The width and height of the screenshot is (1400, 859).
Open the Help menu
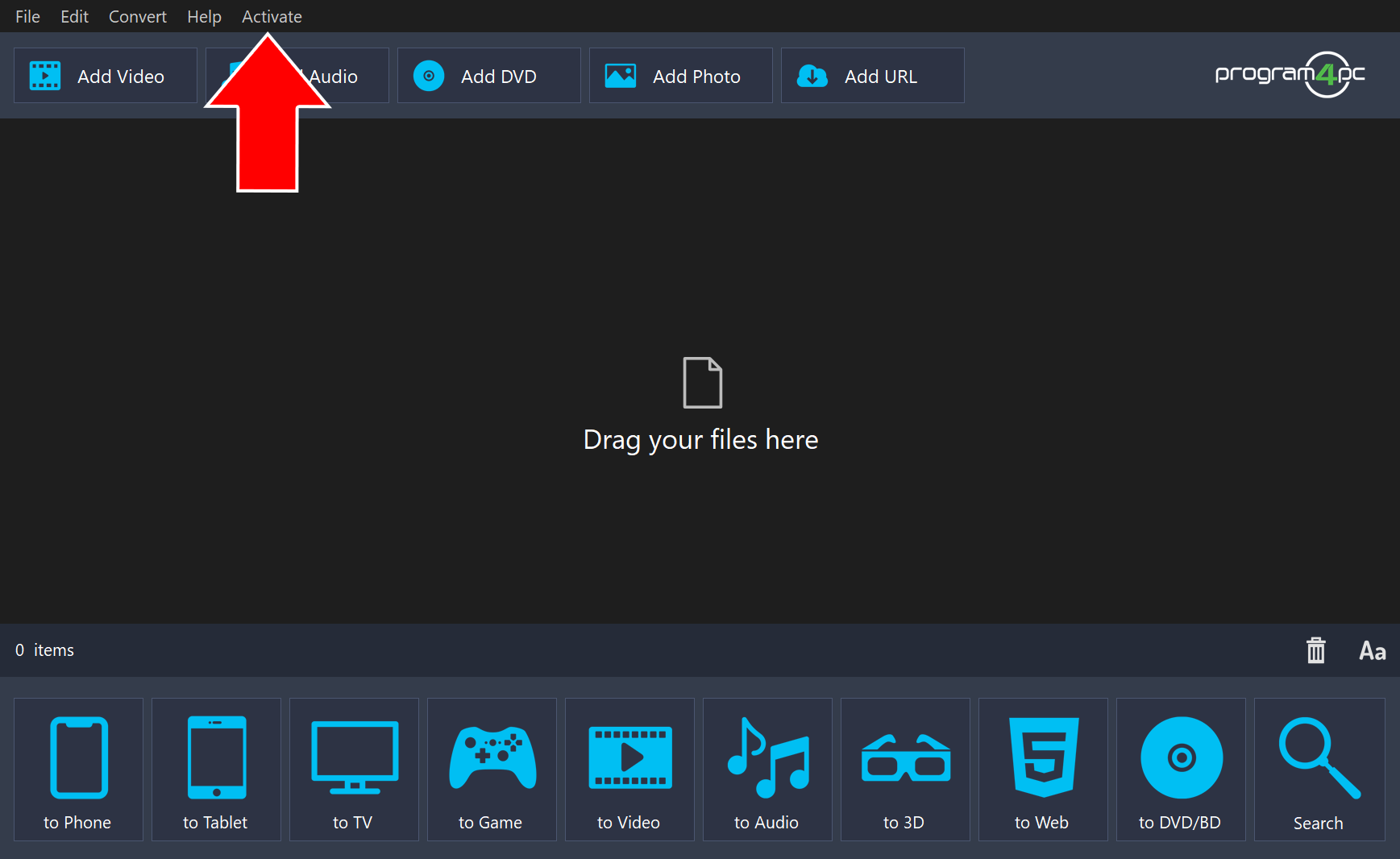click(204, 16)
